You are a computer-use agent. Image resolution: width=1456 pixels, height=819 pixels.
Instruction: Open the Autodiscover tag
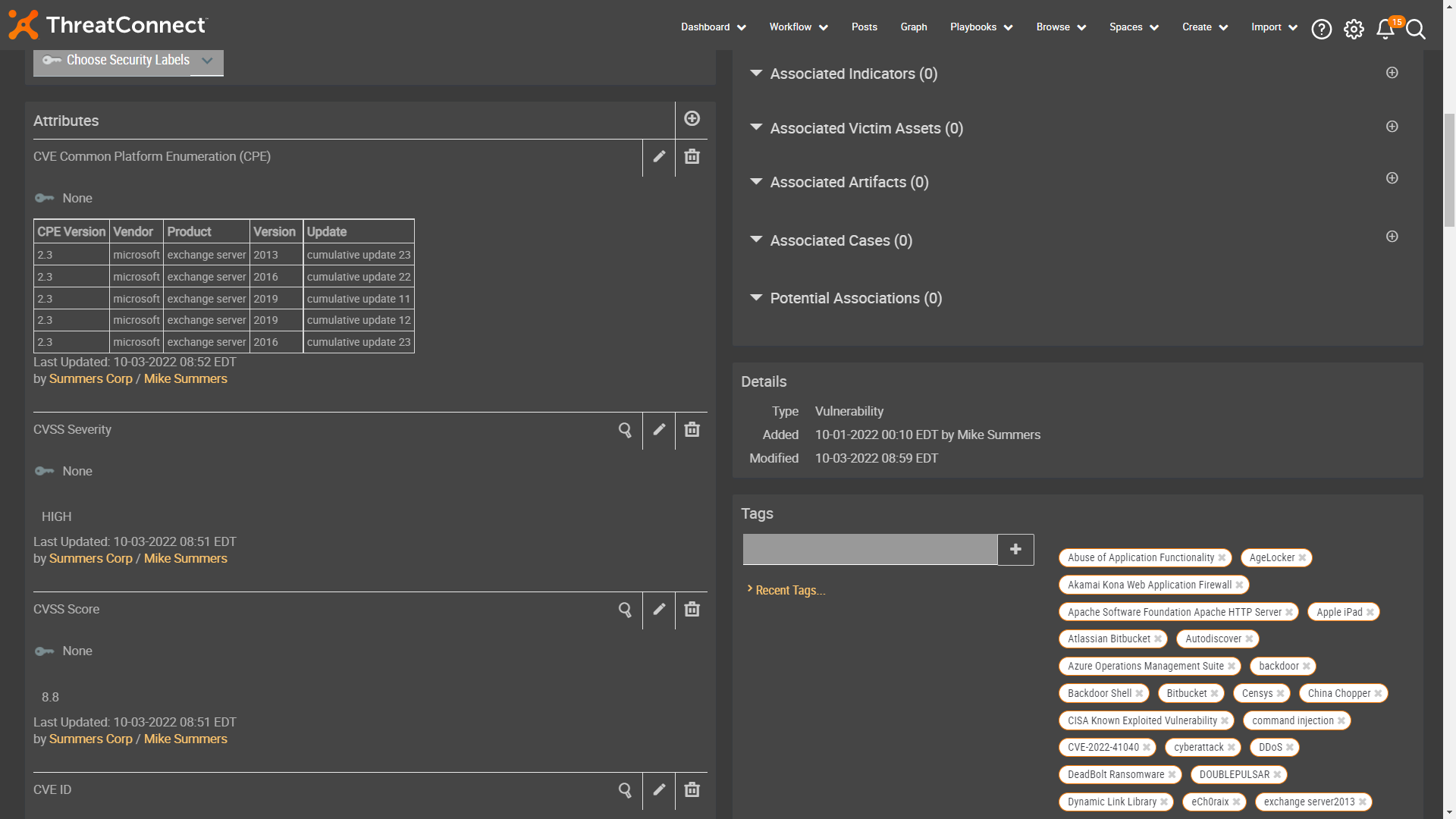1213,639
